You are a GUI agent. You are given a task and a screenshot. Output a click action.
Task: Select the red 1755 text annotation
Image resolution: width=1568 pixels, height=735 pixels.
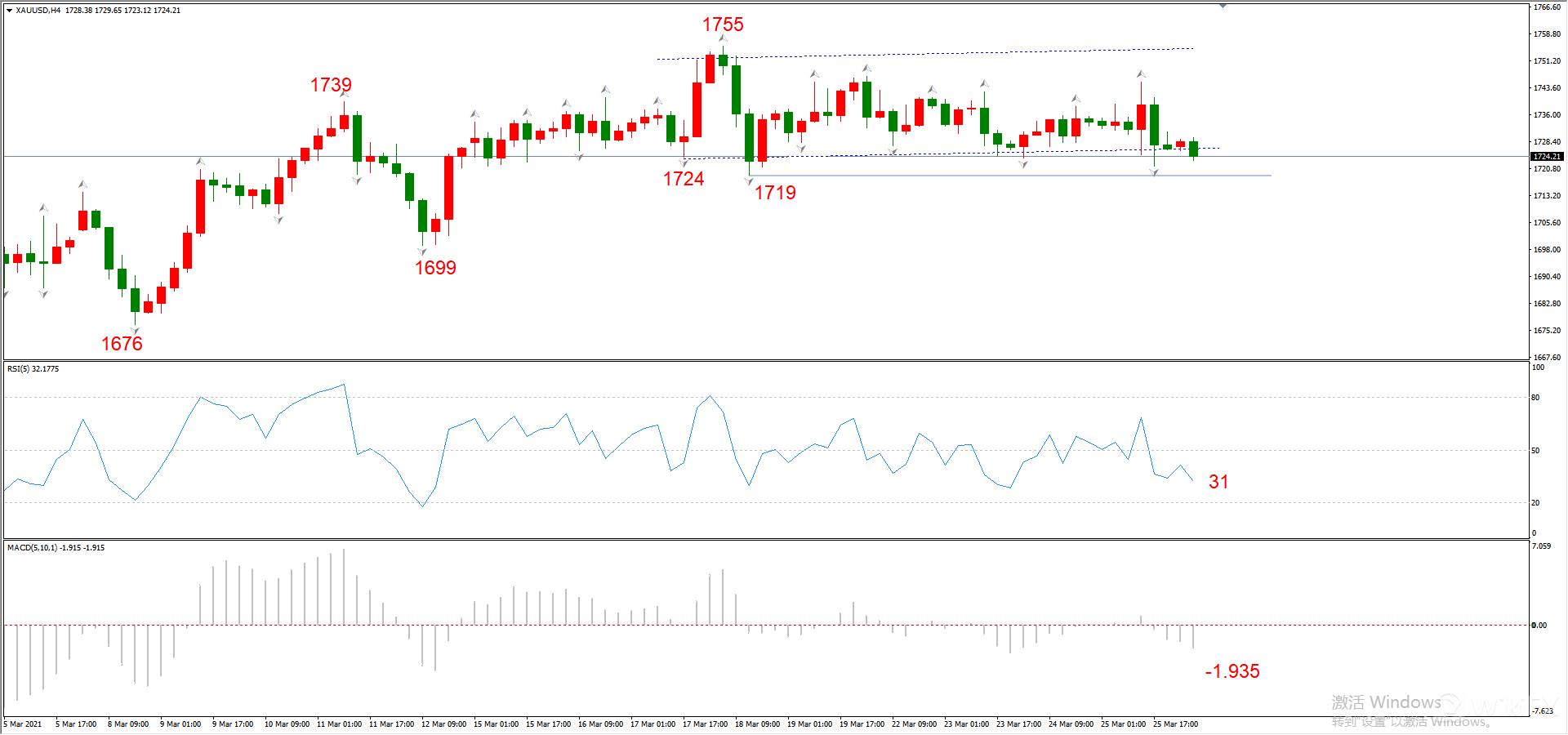(x=723, y=24)
